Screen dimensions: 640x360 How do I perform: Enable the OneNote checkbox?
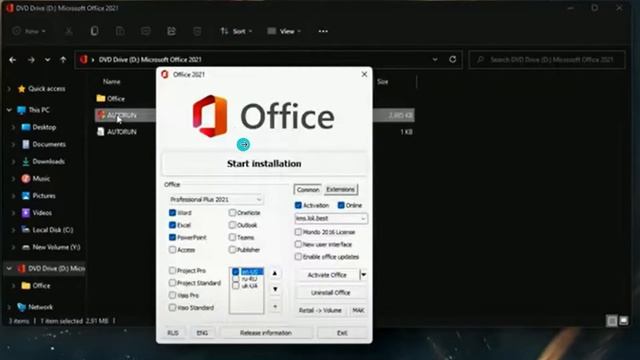pos(232,213)
